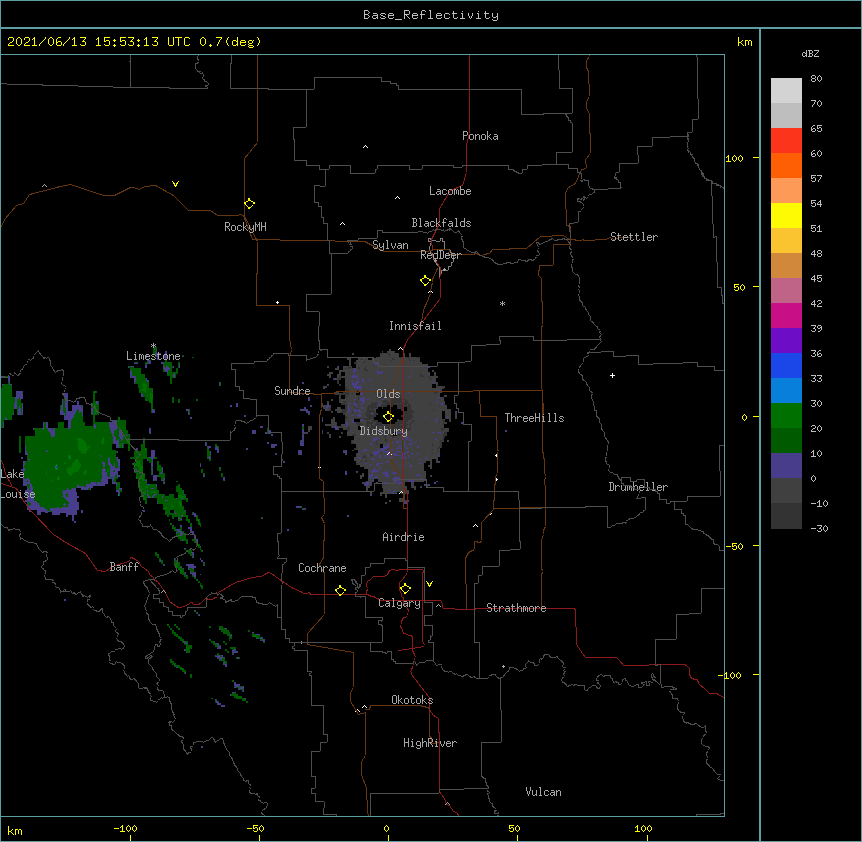This screenshot has width=862, height=842.
Task: Click the white caret marker west of Lacombe
Action: coord(397,198)
